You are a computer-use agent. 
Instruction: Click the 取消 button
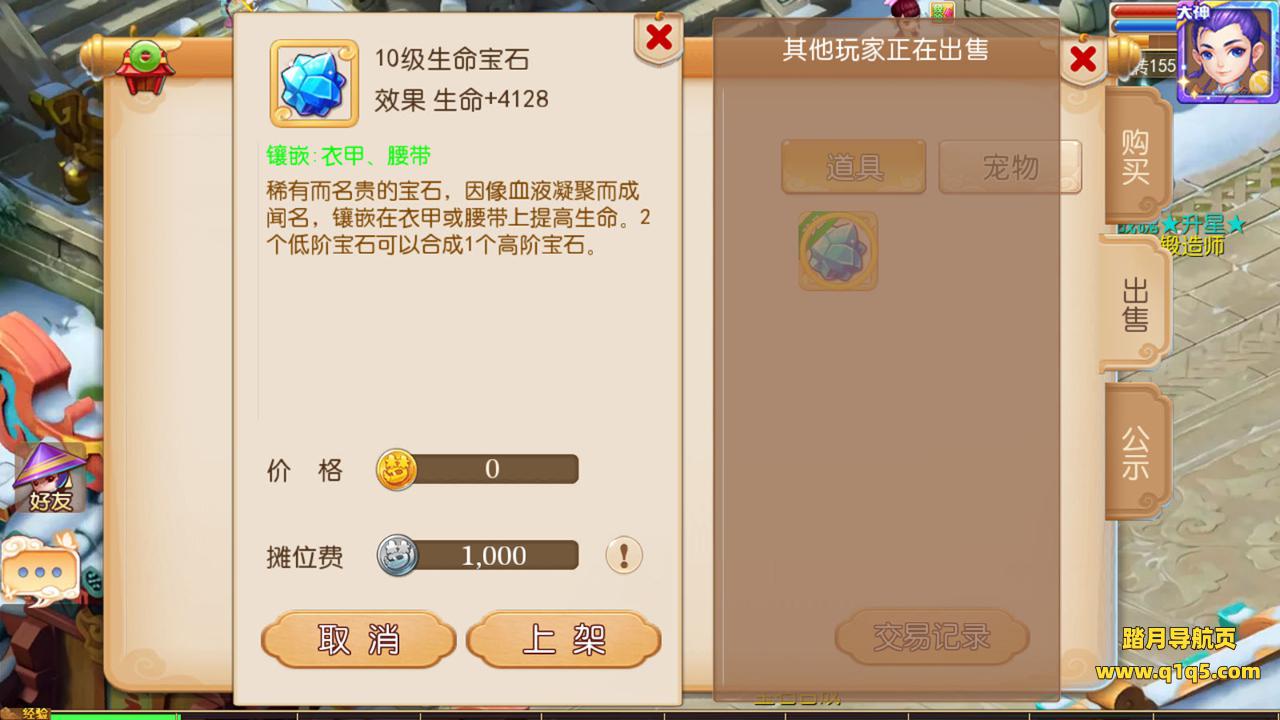(359, 640)
